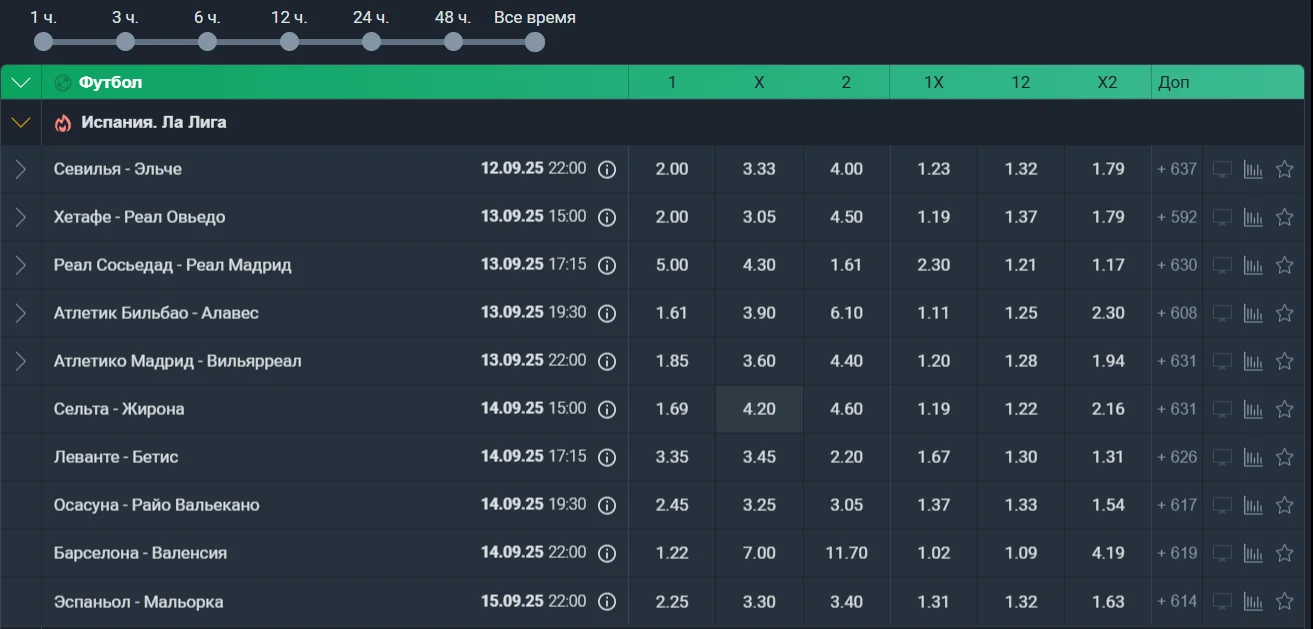
Task: Favorite the Сельта - Жирона match star
Action: [1285, 409]
